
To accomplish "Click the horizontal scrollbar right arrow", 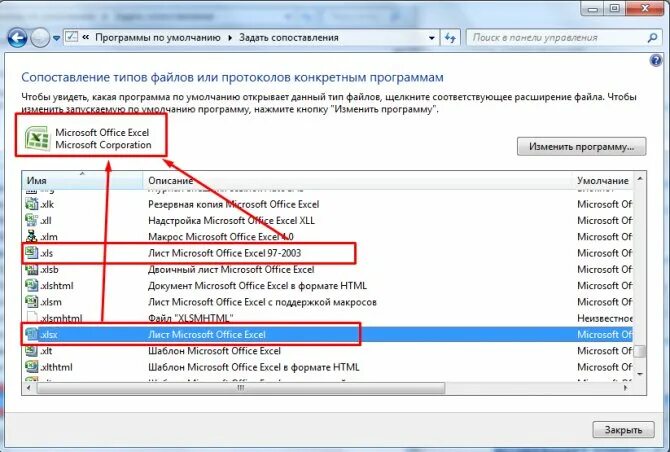I will pos(626,388).
